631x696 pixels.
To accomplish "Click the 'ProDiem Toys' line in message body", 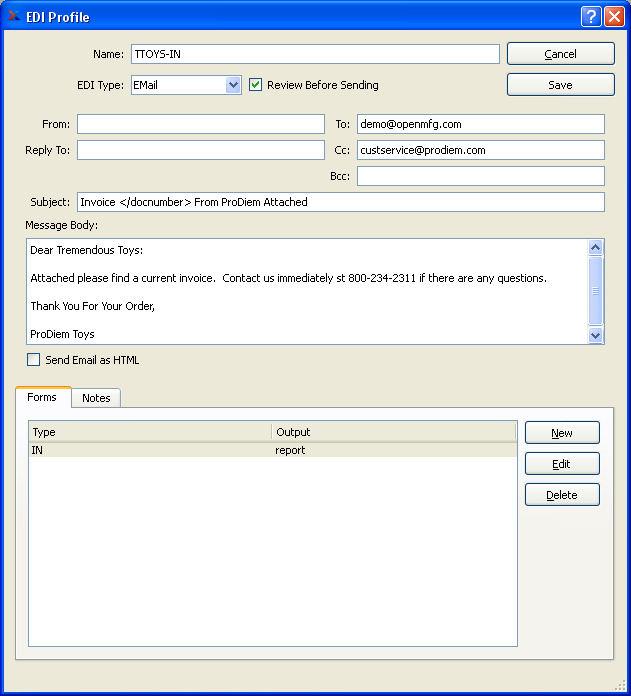I will 63,334.
